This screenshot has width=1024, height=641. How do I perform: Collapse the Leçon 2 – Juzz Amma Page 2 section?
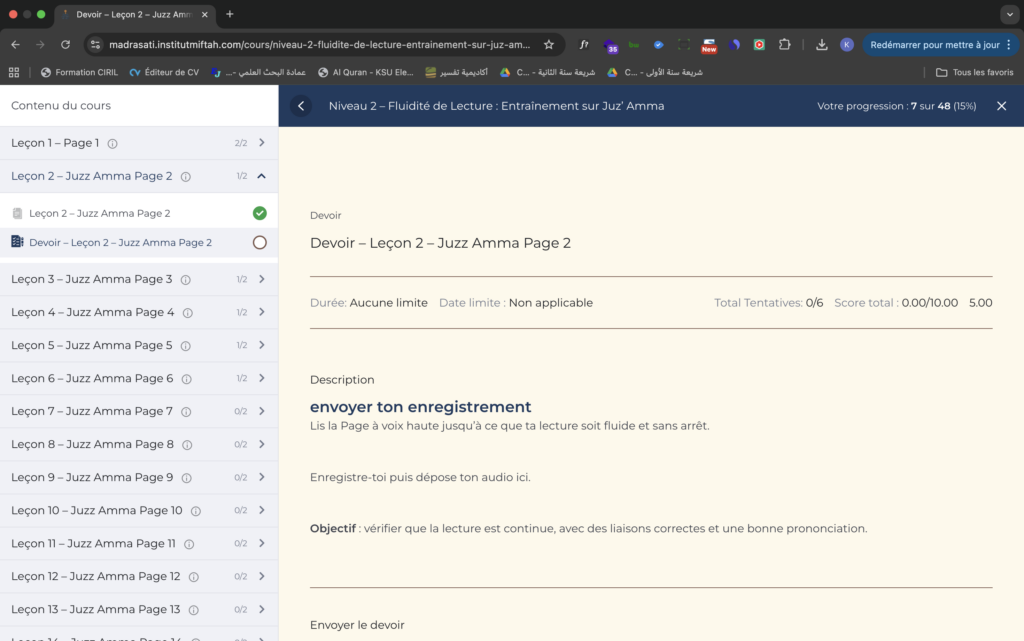pos(261,176)
